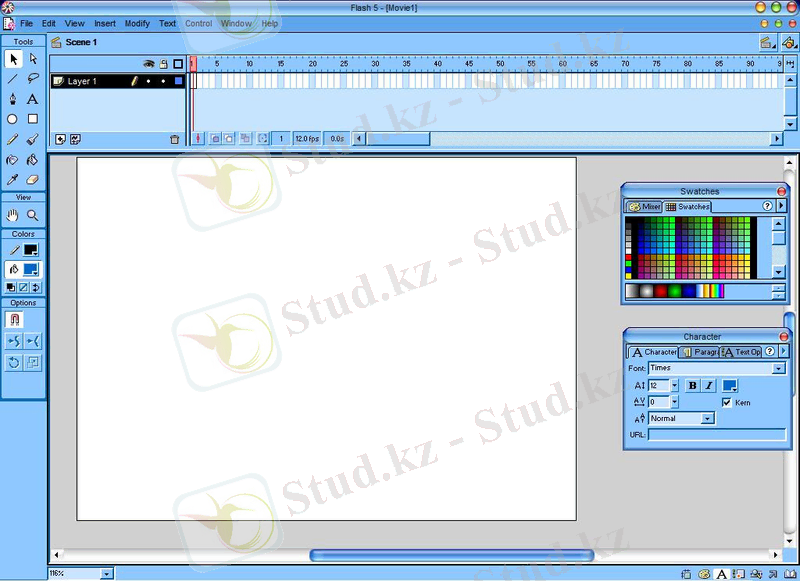Select the Subselect tool
Screen dimensions: 800x581
[33, 59]
